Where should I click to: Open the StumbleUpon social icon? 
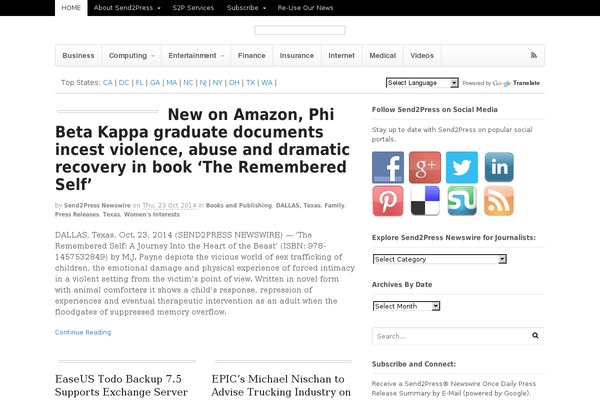pos(462,201)
